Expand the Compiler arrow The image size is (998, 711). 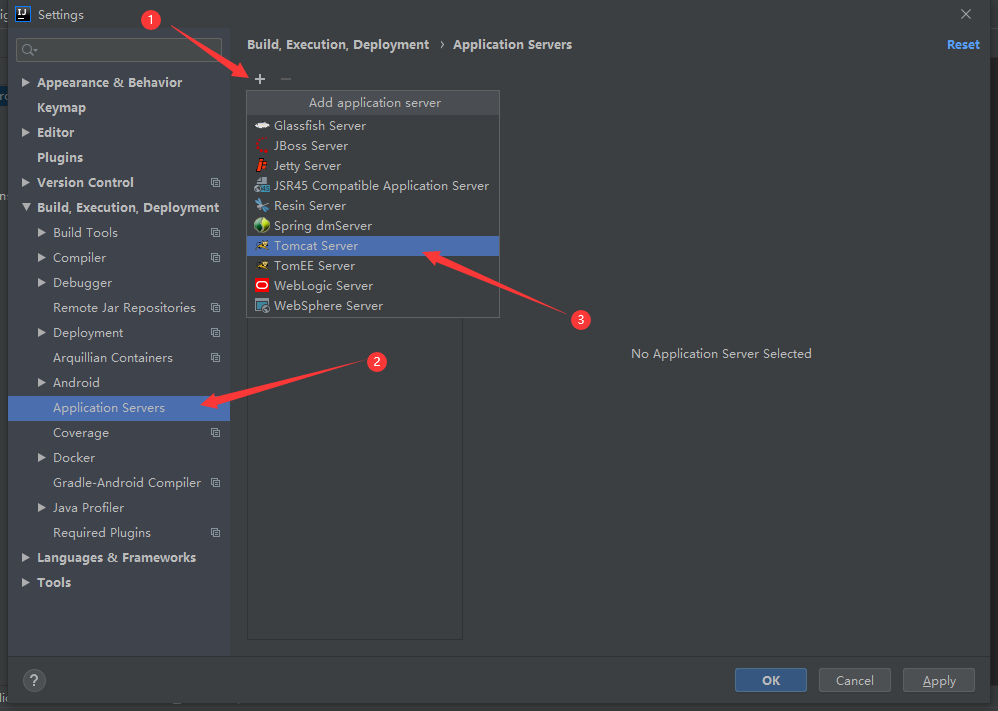pyautogui.click(x=41, y=257)
